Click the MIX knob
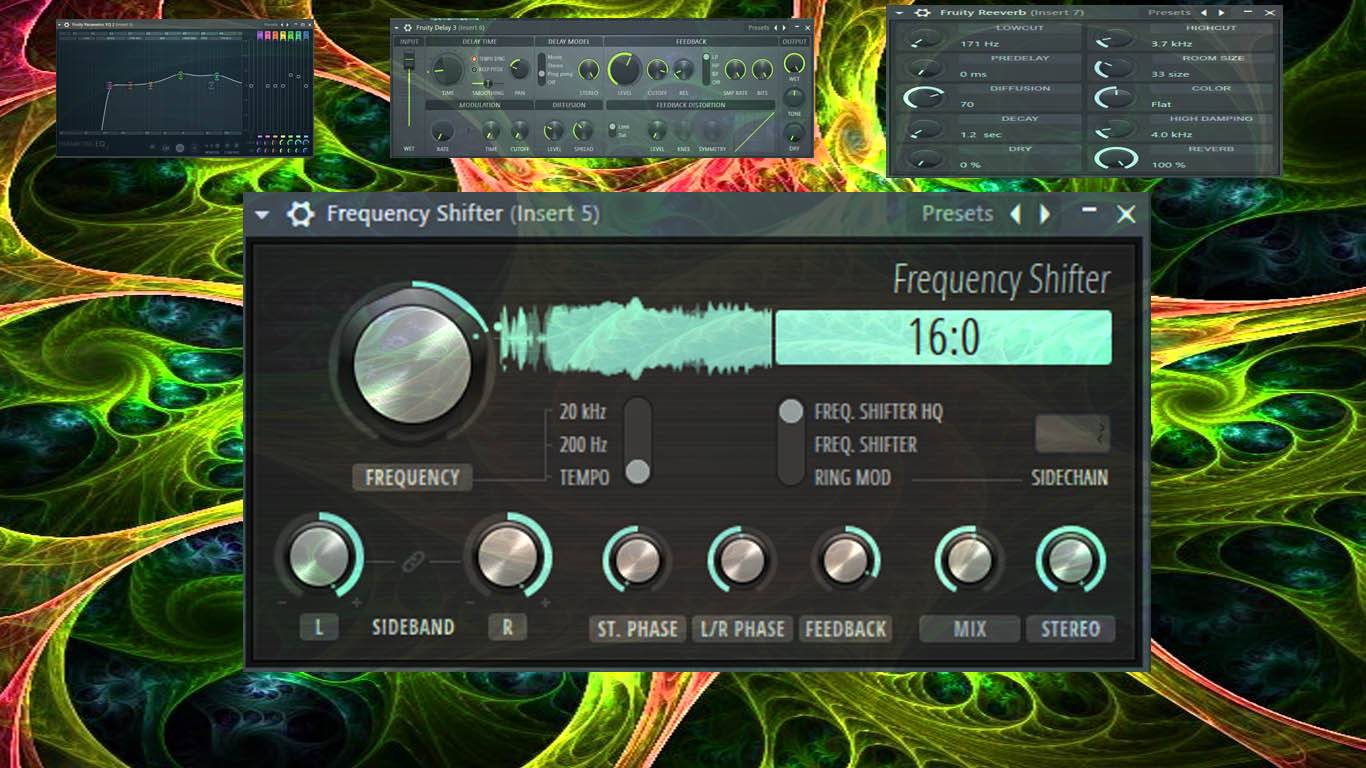The width and height of the screenshot is (1366, 768). tap(969, 561)
